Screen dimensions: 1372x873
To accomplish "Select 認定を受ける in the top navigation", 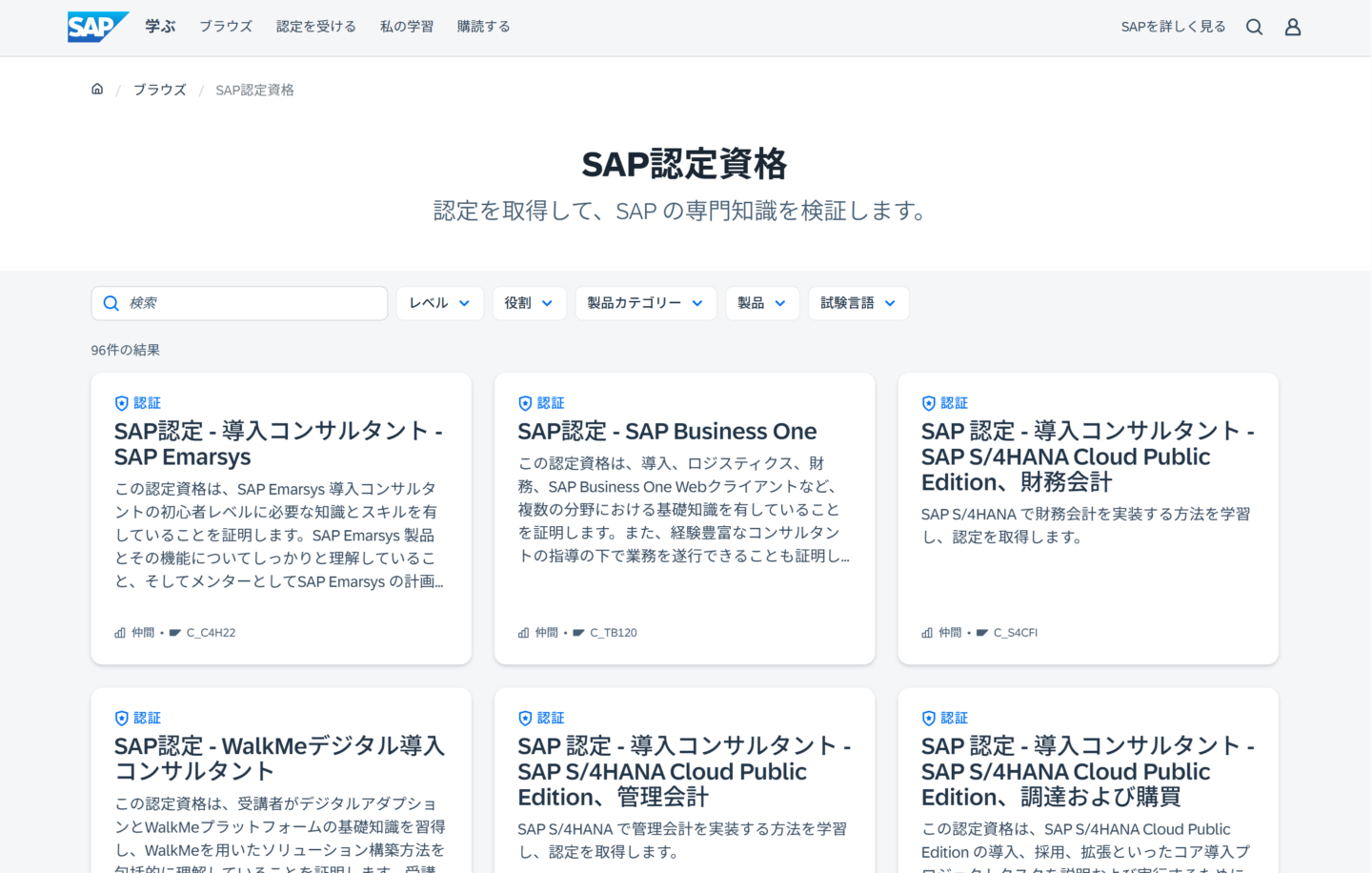I will point(316,27).
